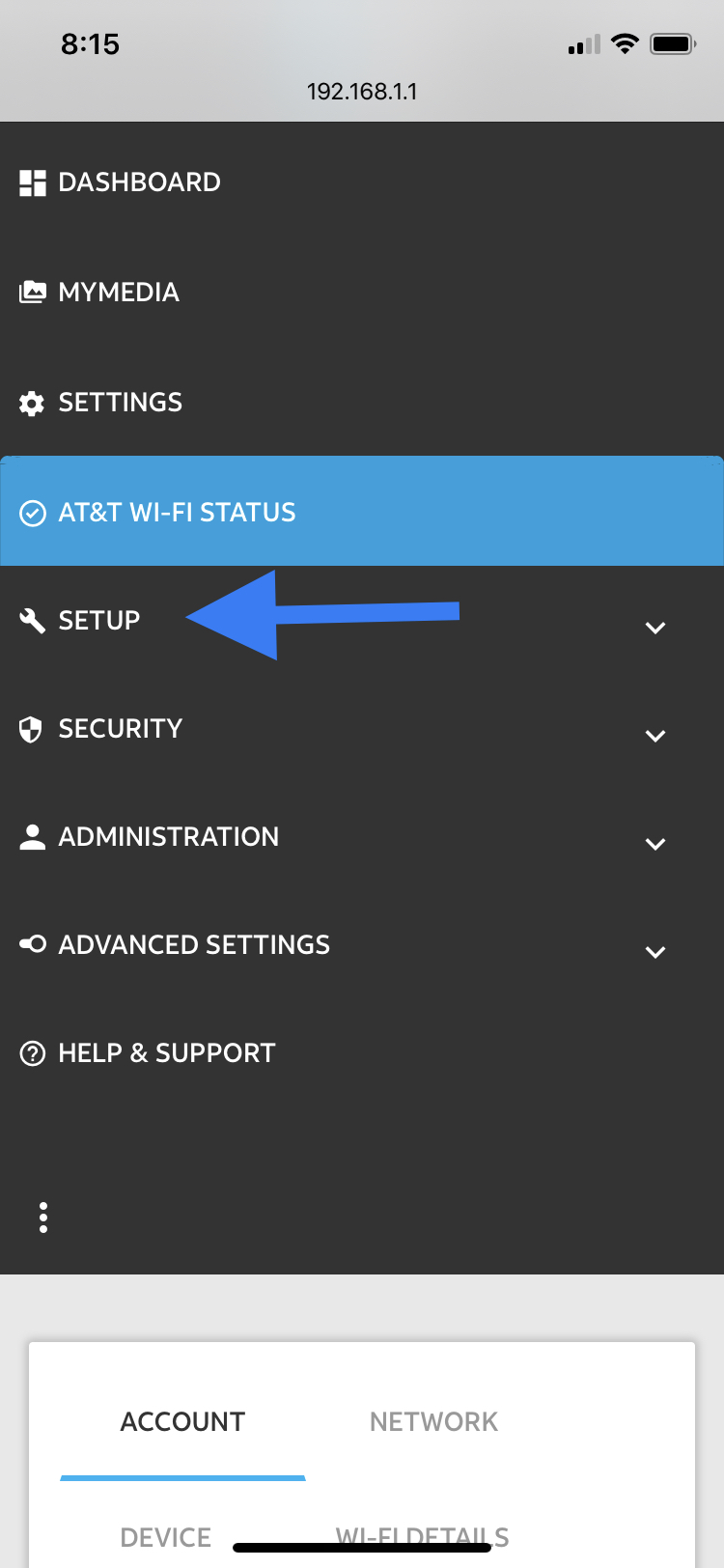Click the Dashboard grid icon
This screenshot has width=724, height=1568.
tap(32, 182)
